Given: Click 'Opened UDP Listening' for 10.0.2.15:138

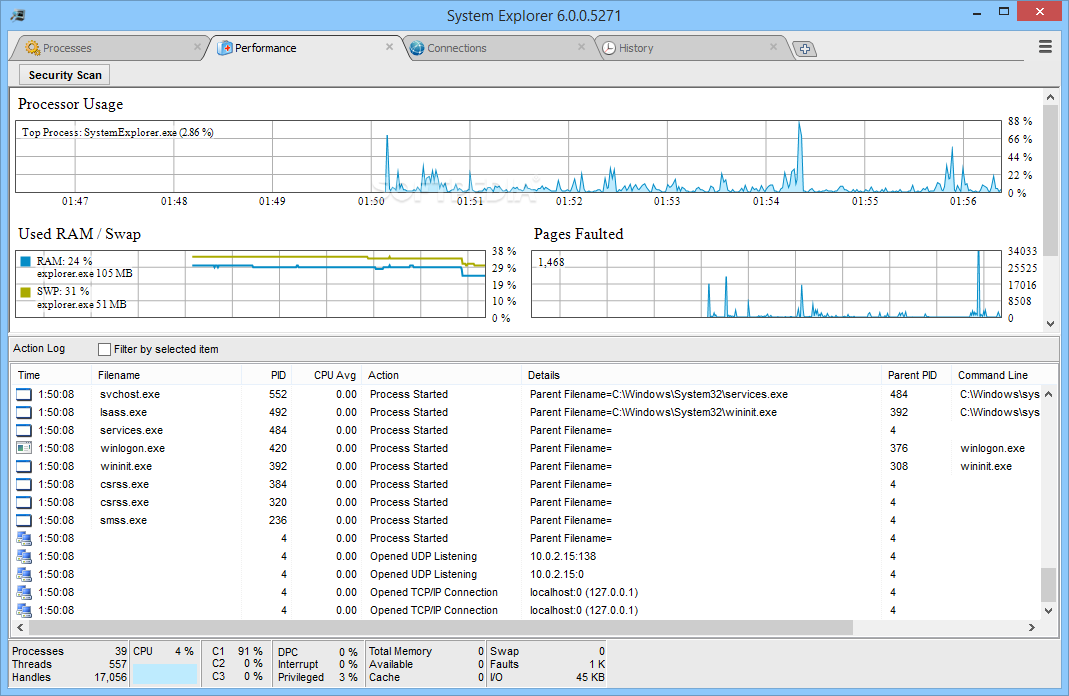Looking at the screenshot, I should click(x=423, y=556).
